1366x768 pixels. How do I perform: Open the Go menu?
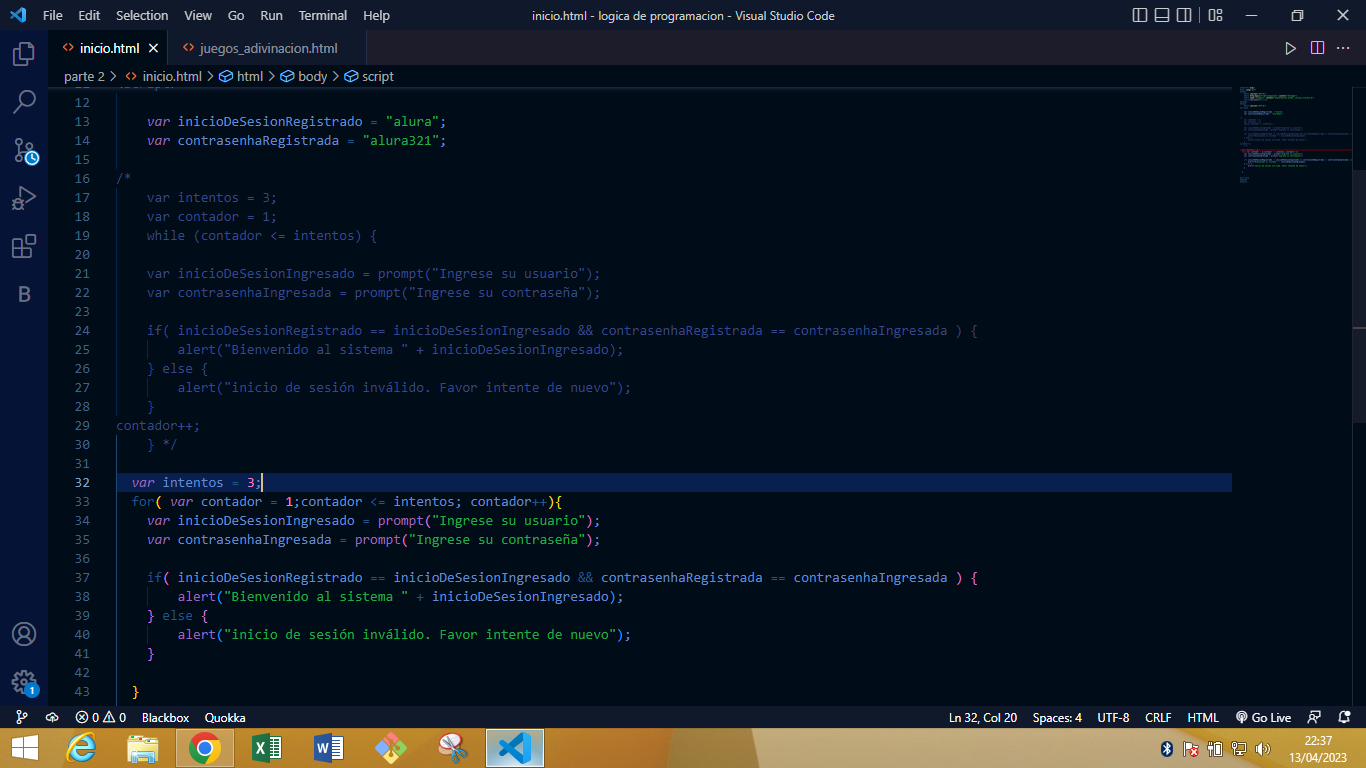pyautogui.click(x=236, y=15)
